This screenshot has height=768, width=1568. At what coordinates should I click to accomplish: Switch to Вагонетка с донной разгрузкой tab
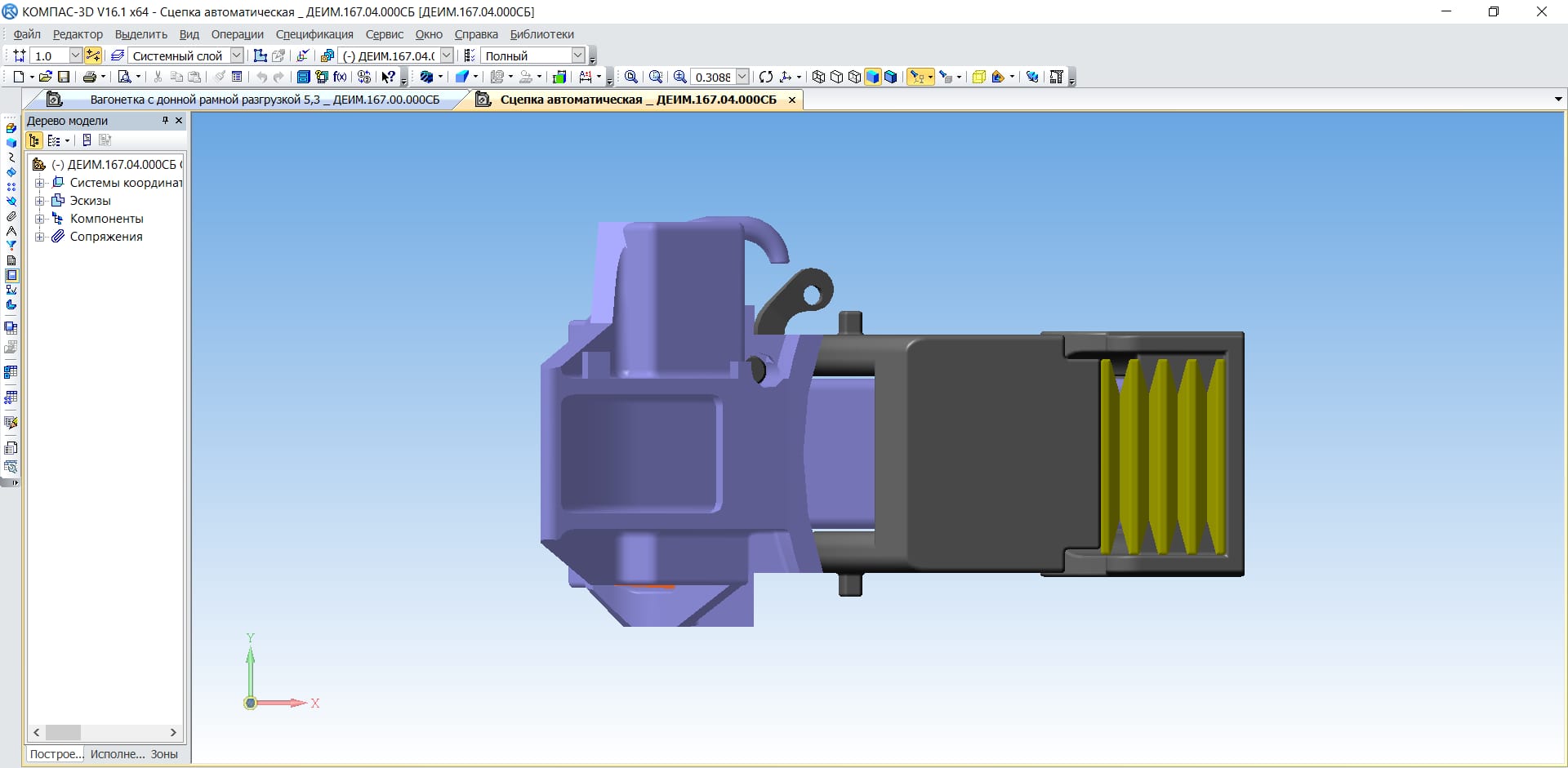point(264,100)
